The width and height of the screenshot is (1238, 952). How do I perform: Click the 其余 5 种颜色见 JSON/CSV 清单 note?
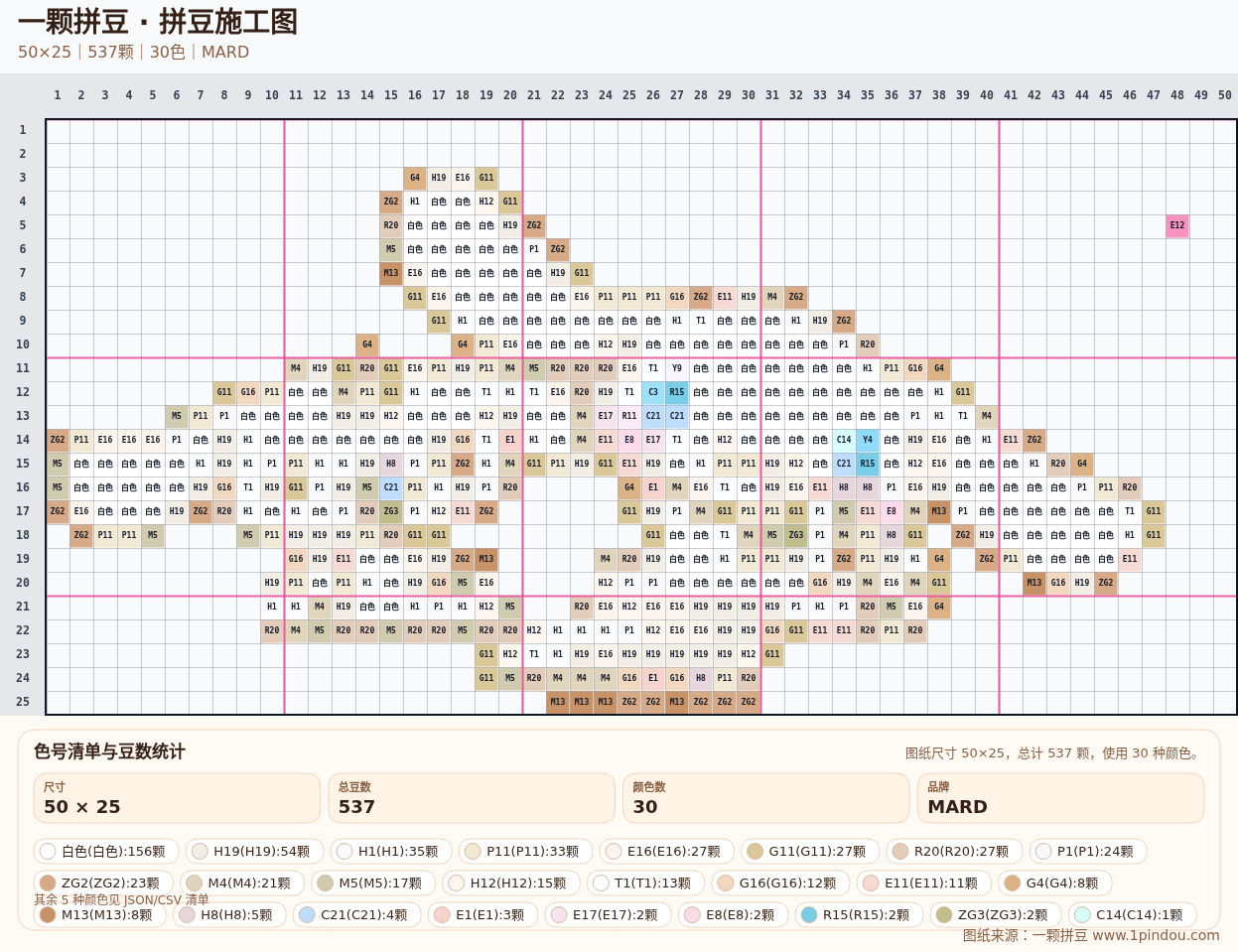tap(122, 899)
